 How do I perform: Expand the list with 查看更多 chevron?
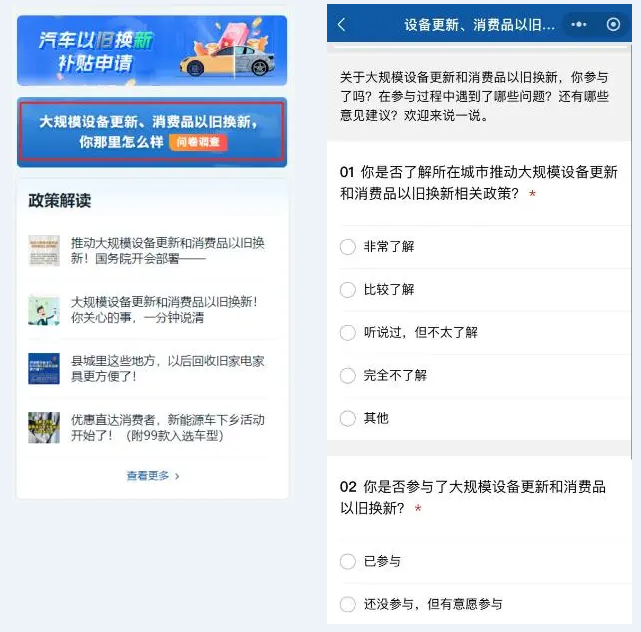coord(153,476)
